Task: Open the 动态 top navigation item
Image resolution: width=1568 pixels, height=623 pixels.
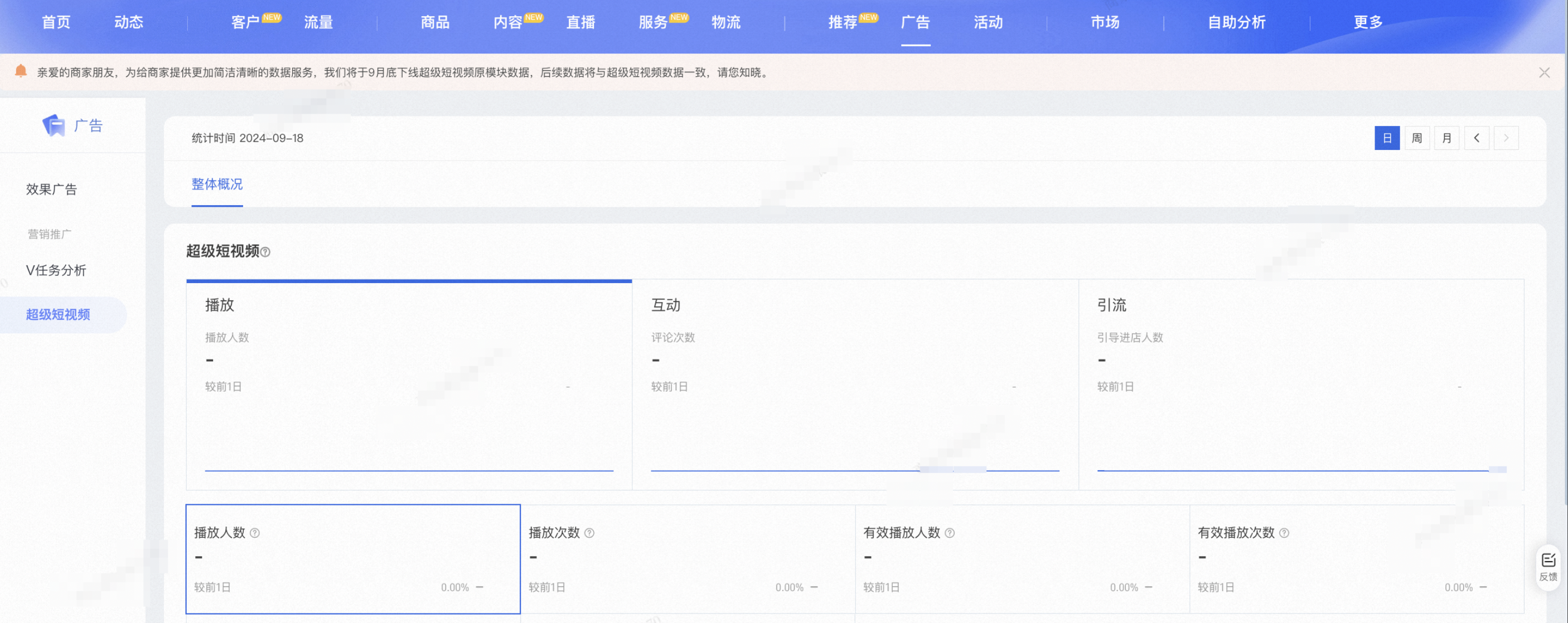Action: tap(129, 22)
